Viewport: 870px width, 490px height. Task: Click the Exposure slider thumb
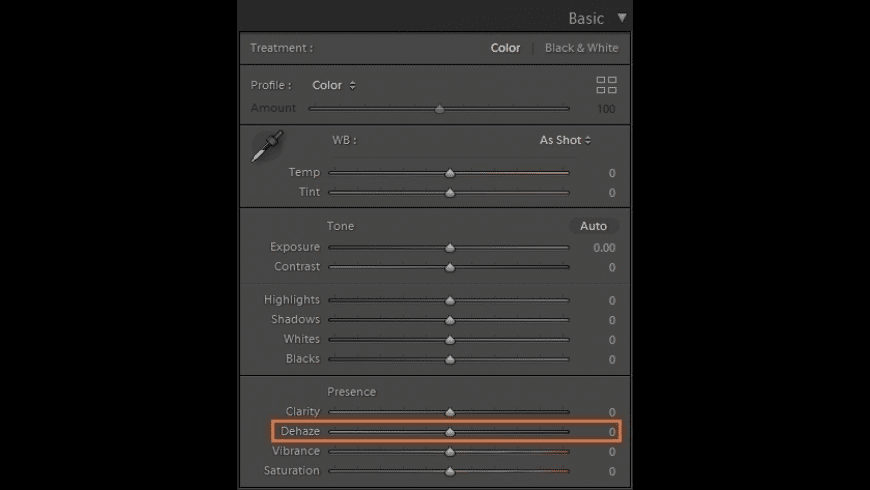pyautogui.click(x=450, y=248)
